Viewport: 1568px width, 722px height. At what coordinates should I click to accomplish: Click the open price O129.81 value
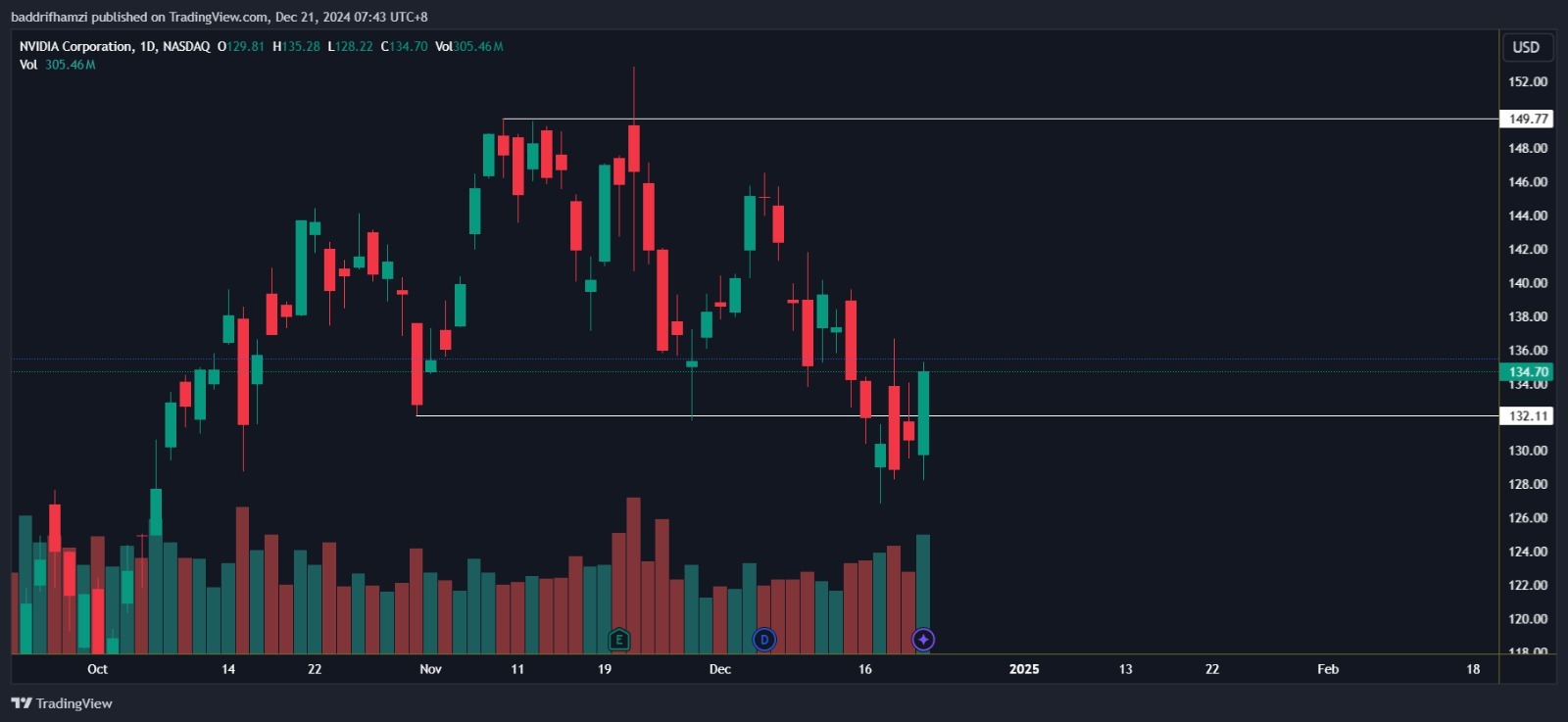241,46
